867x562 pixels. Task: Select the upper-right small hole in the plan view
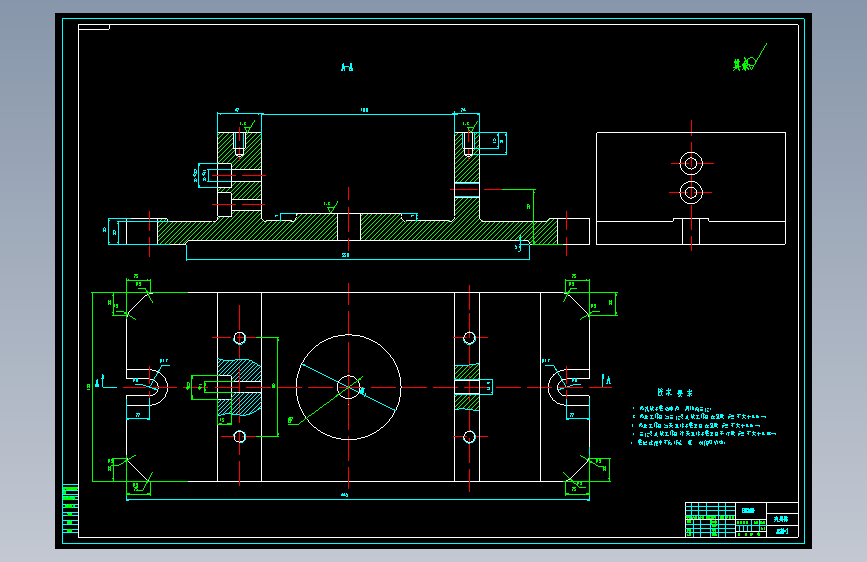coord(469,337)
